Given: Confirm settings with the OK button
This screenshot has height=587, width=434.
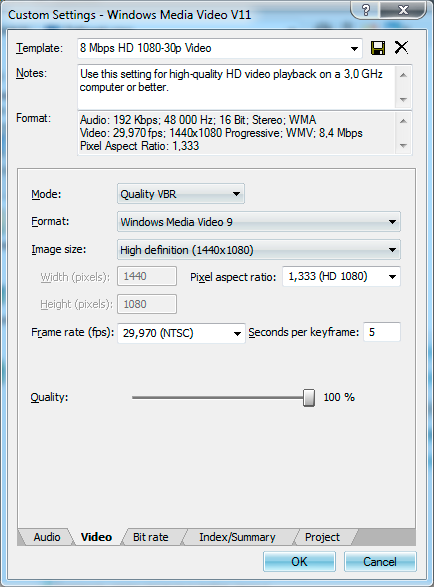Looking at the screenshot, I should tap(299, 562).
